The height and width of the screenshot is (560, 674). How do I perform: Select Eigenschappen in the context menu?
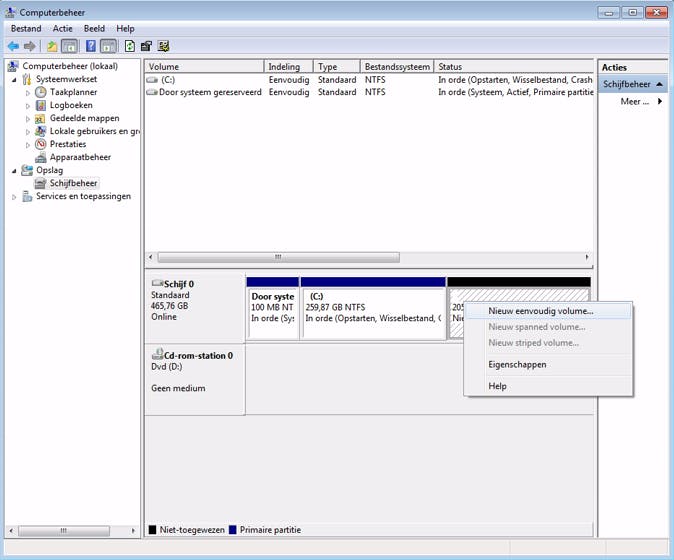pos(517,365)
